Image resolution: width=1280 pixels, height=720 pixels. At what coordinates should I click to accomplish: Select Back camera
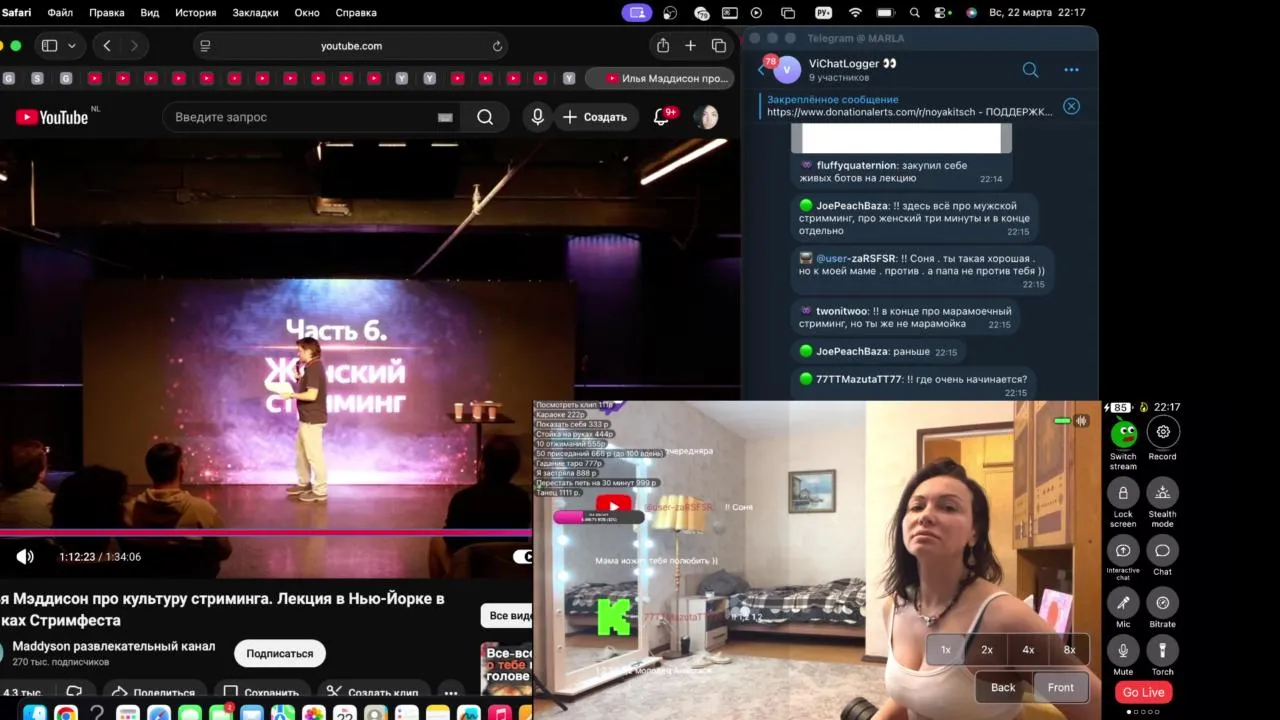pos(1003,687)
